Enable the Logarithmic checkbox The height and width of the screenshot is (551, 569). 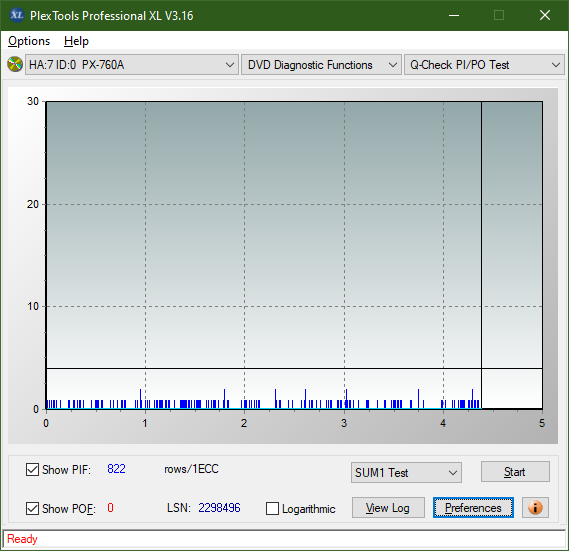272,509
